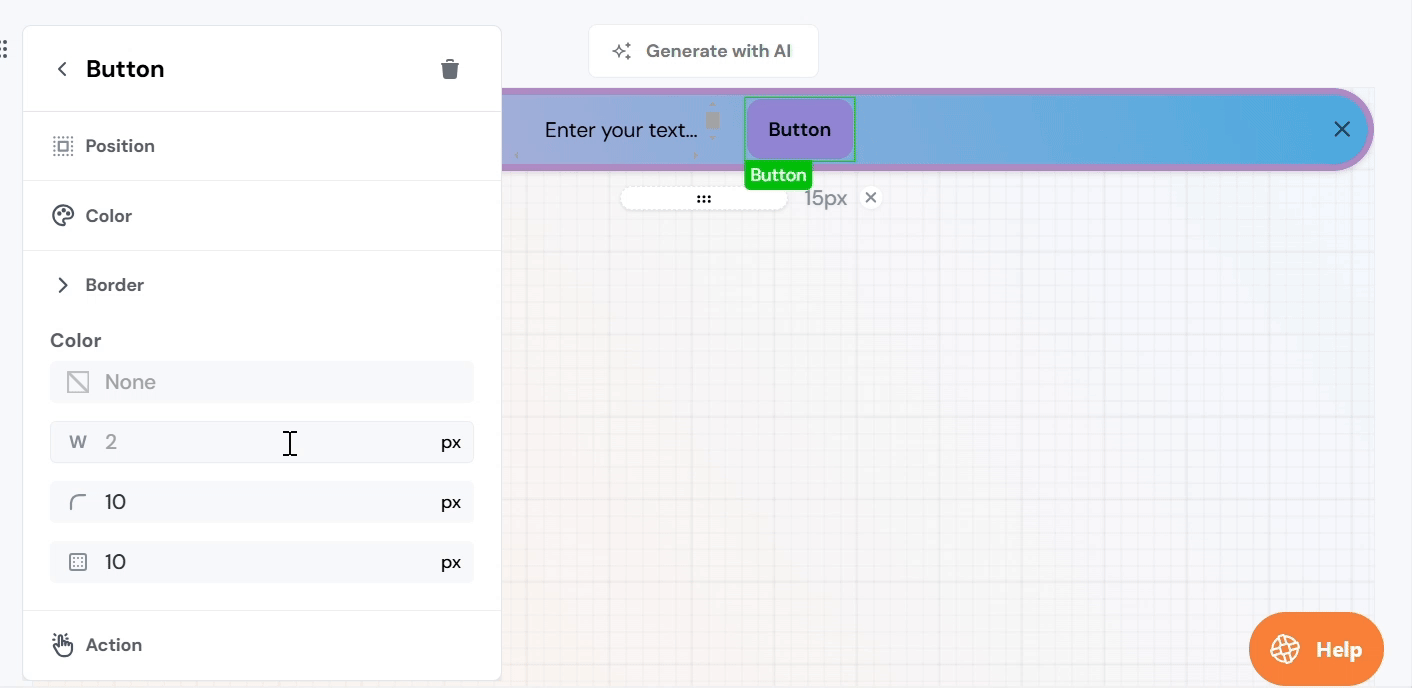Open the Color section with palette icon

coord(108,216)
